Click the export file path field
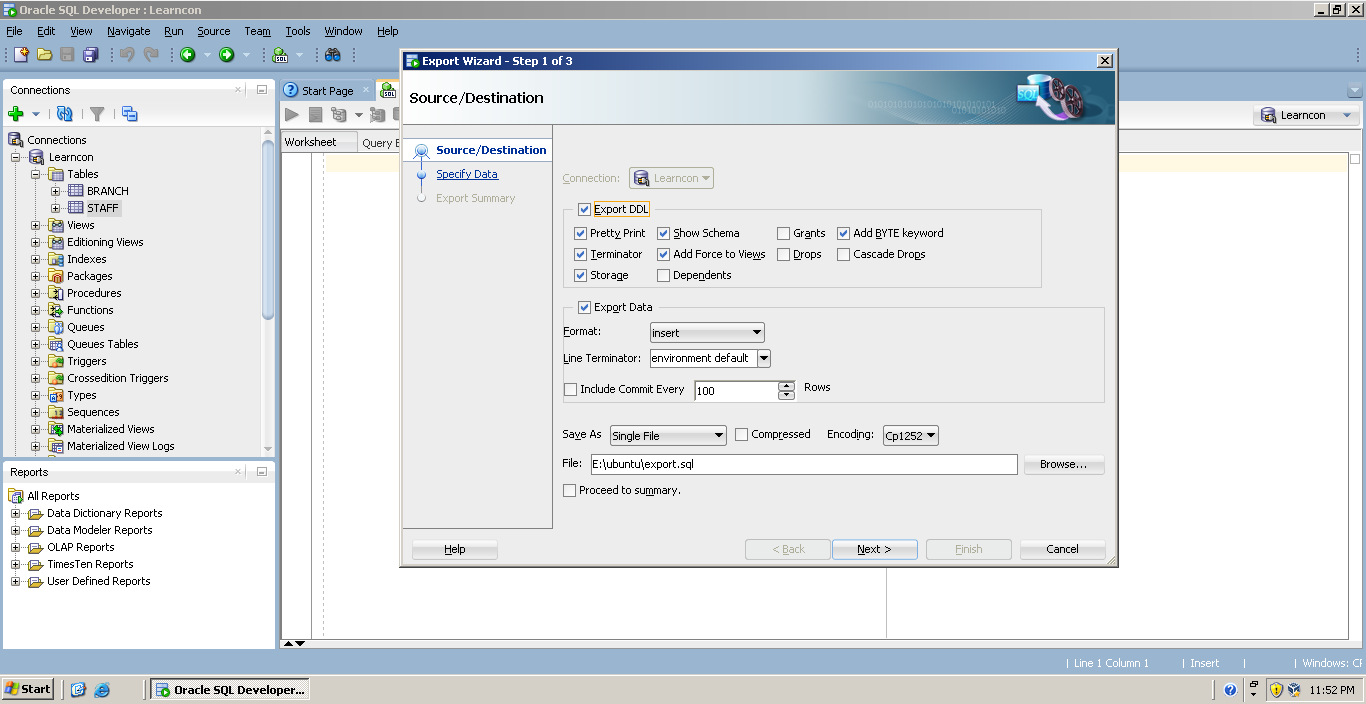Image resolution: width=1366 pixels, height=704 pixels. (x=803, y=464)
